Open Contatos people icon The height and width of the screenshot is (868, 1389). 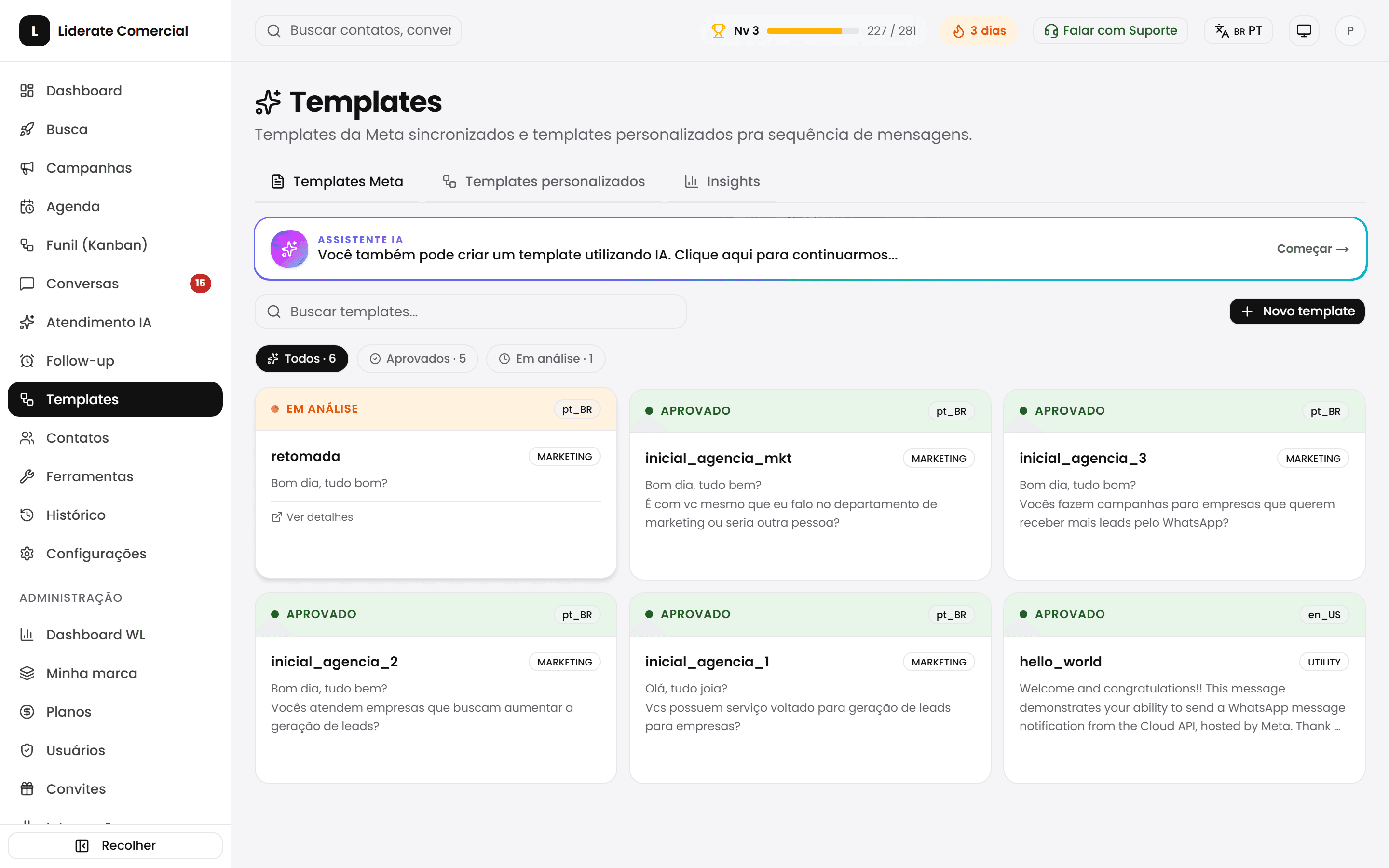[27, 438]
